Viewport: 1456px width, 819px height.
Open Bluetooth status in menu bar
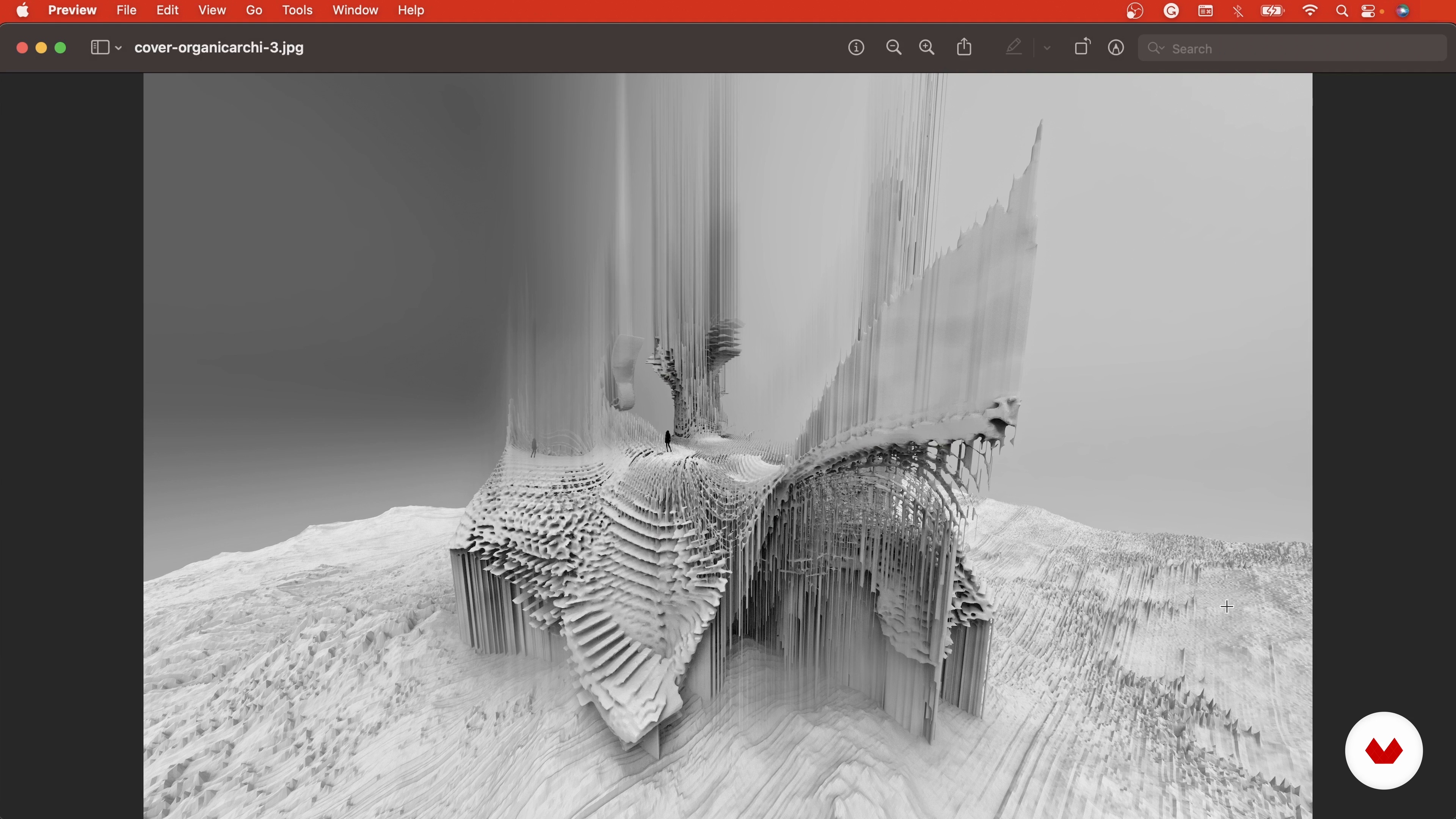pyautogui.click(x=1238, y=11)
